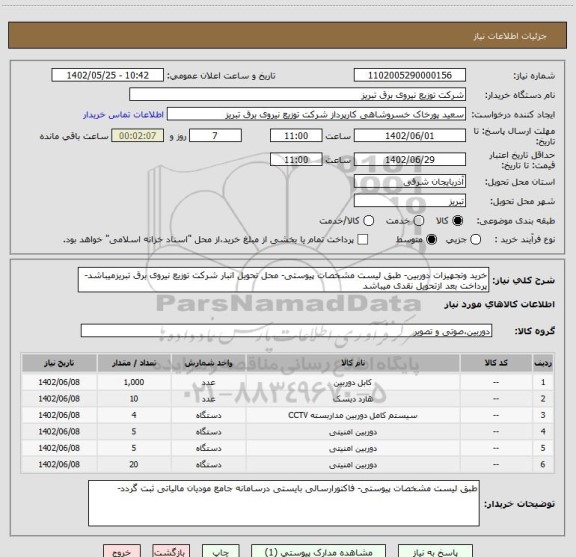Click the توضیحات خریدار notes box
576x557 pixels.
point(284,503)
